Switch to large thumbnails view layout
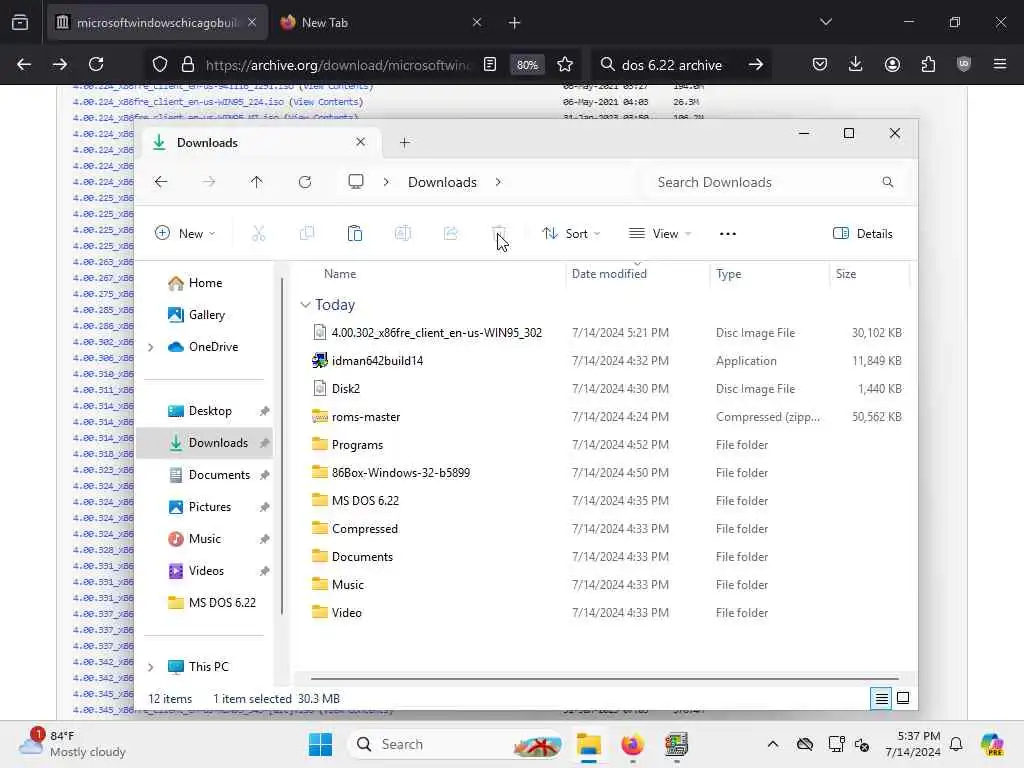 click(903, 699)
